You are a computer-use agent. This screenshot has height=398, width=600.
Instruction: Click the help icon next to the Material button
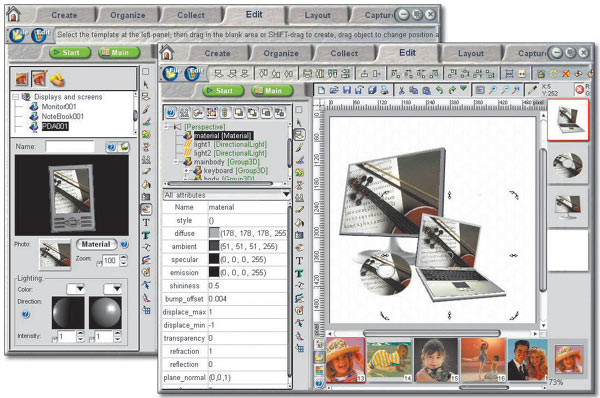click(124, 244)
